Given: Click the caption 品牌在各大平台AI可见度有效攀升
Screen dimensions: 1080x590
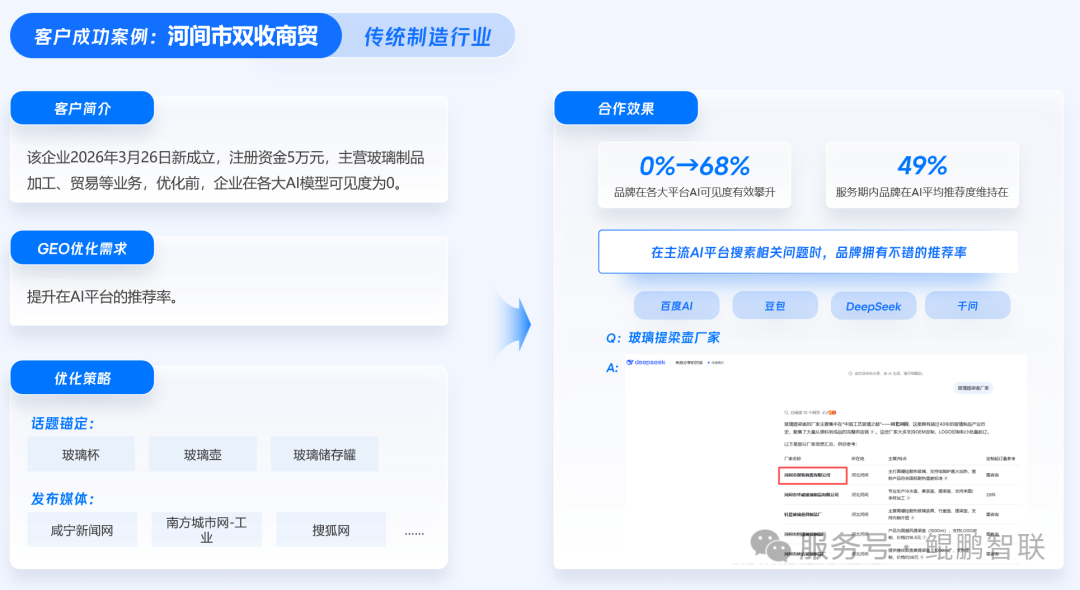Looking at the screenshot, I should 694,193.
